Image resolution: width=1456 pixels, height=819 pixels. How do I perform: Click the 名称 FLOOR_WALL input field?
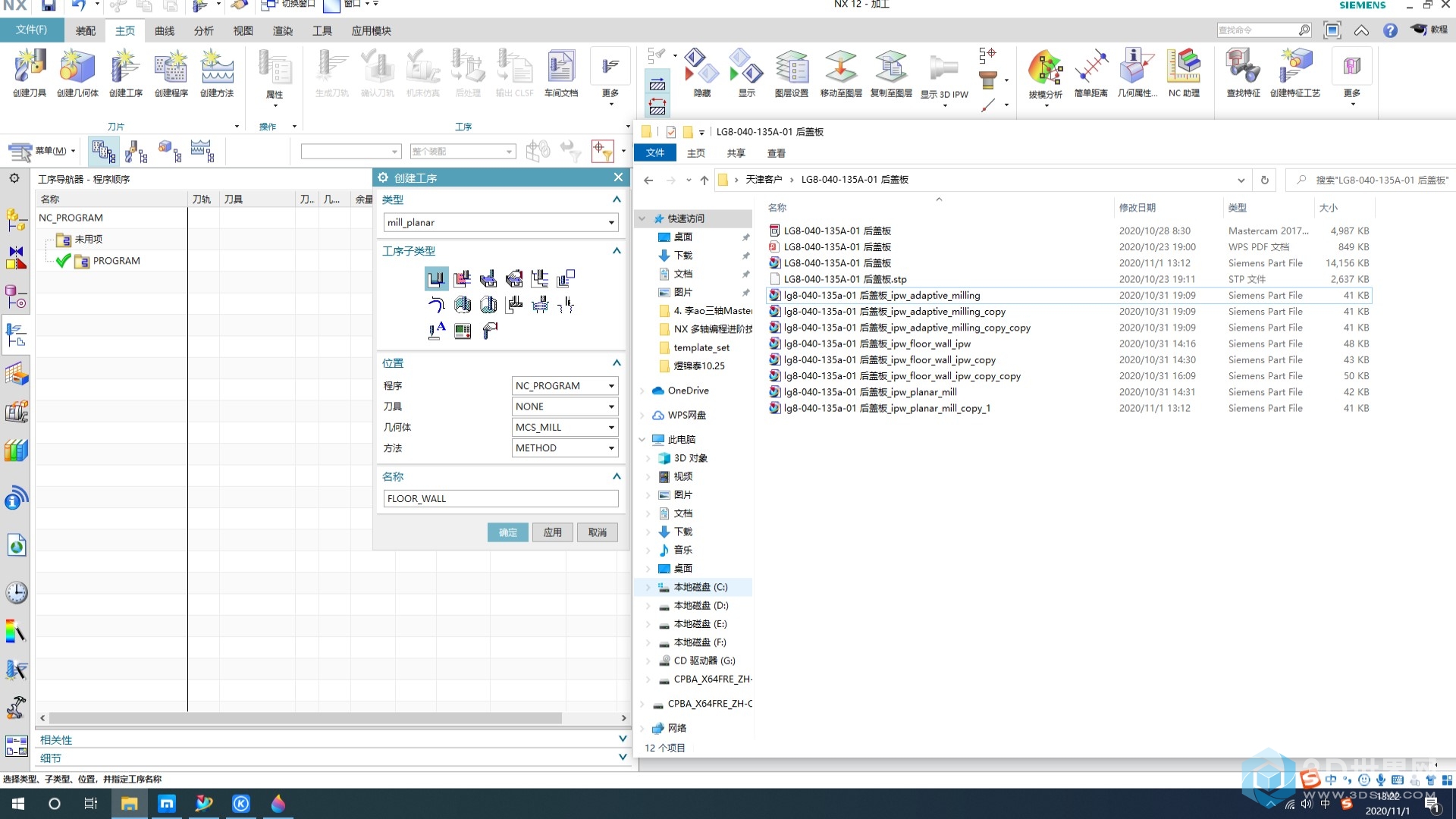(x=500, y=499)
